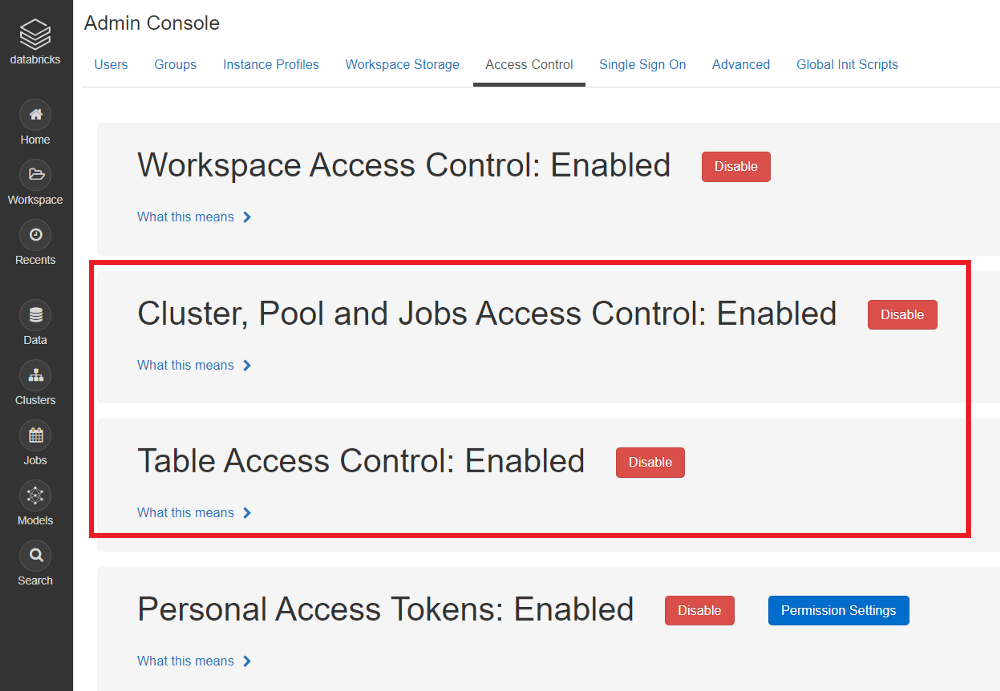Image resolution: width=1000 pixels, height=691 pixels.
Task: Open the Workspace Storage tab
Action: tap(402, 64)
